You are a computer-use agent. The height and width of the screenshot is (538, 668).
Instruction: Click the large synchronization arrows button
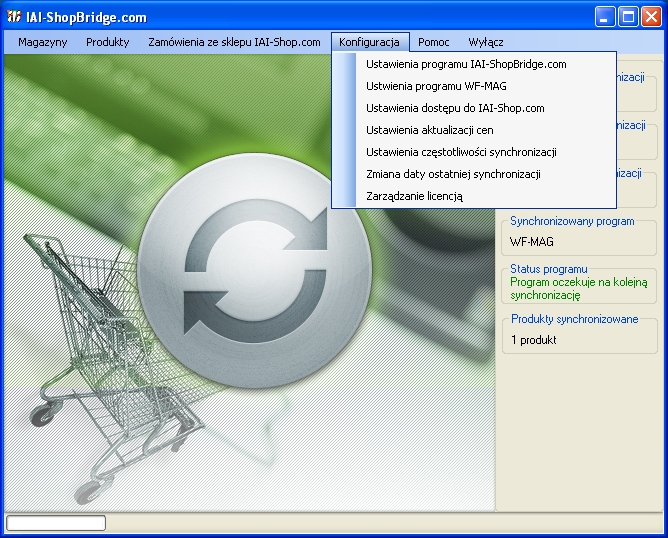(255, 270)
